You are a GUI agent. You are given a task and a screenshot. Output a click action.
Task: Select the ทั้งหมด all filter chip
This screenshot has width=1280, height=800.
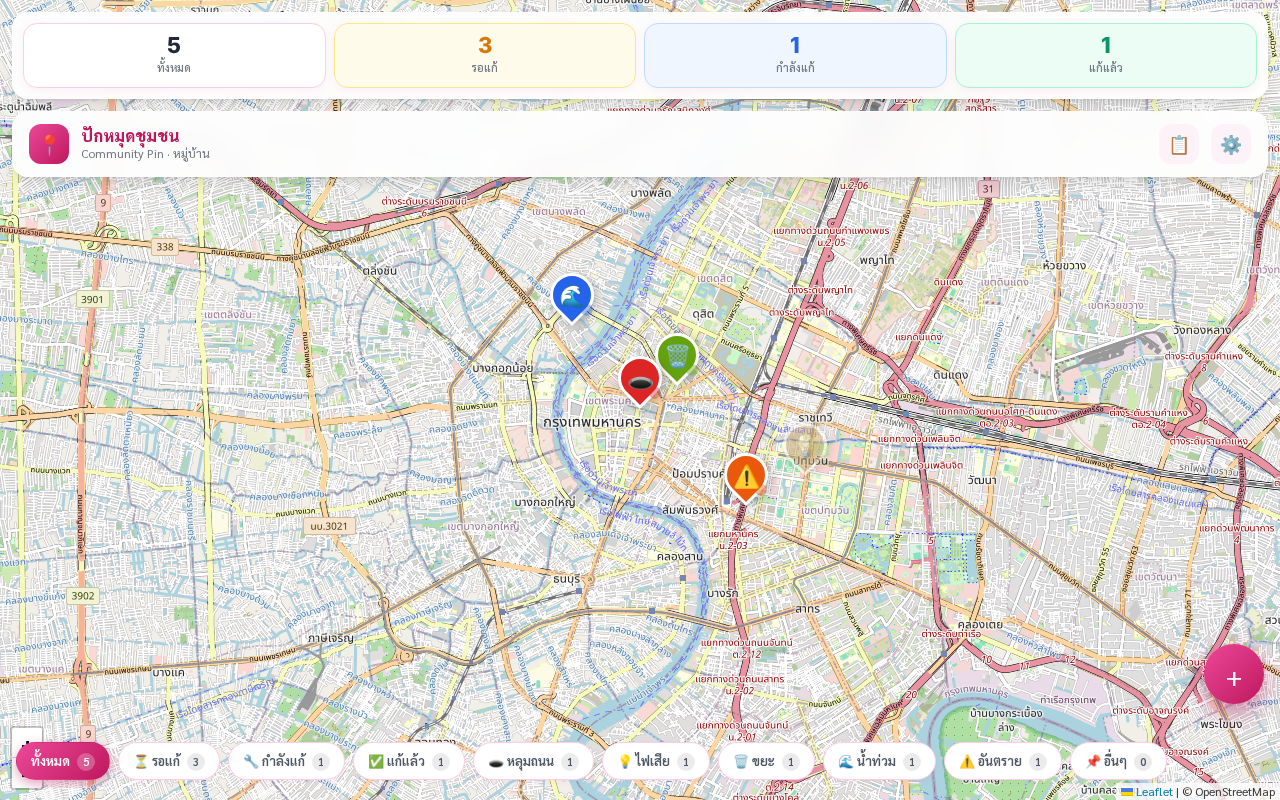pos(63,761)
